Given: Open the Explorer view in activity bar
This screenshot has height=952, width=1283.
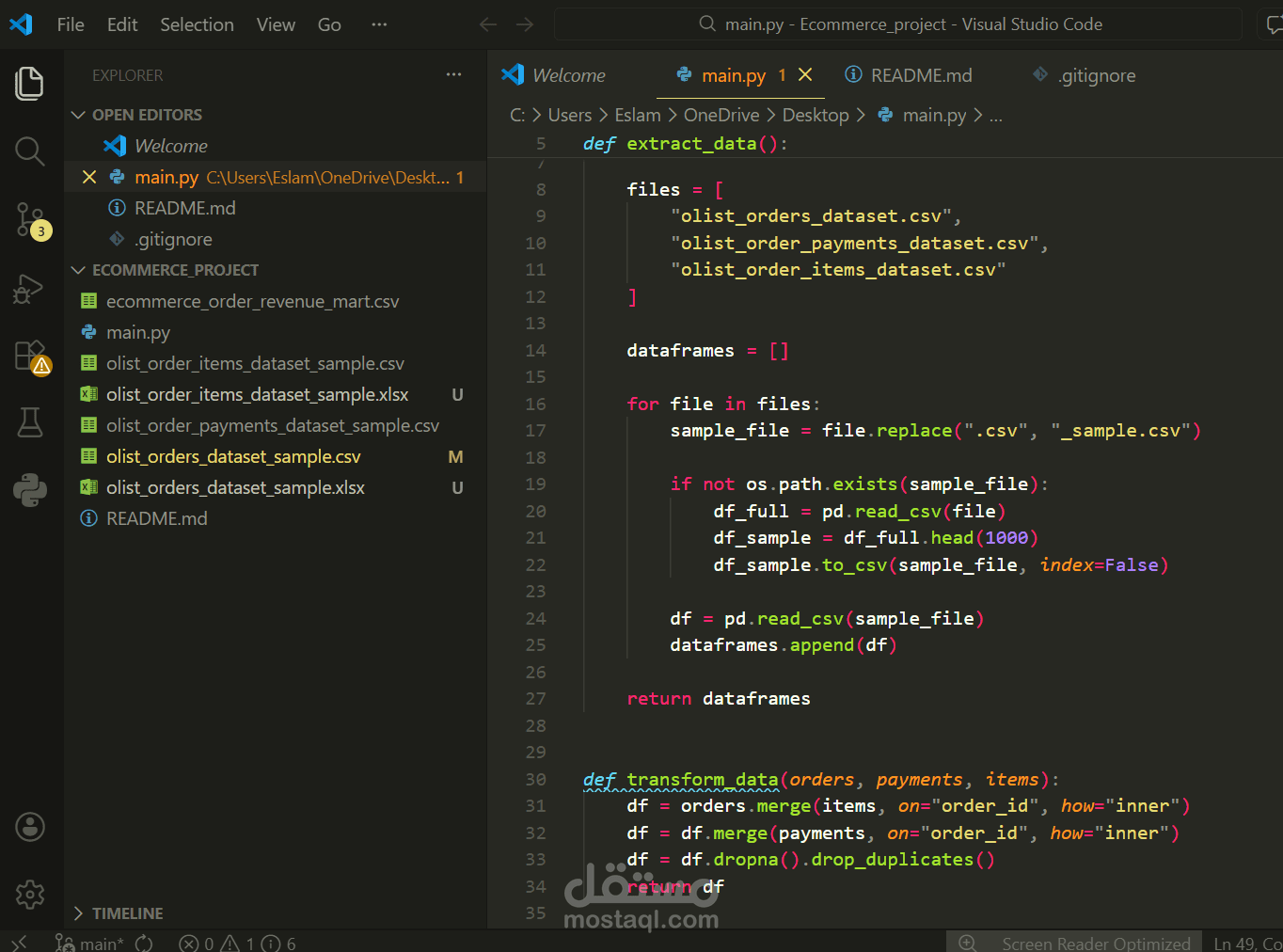Looking at the screenshot, I should point(30,83).
